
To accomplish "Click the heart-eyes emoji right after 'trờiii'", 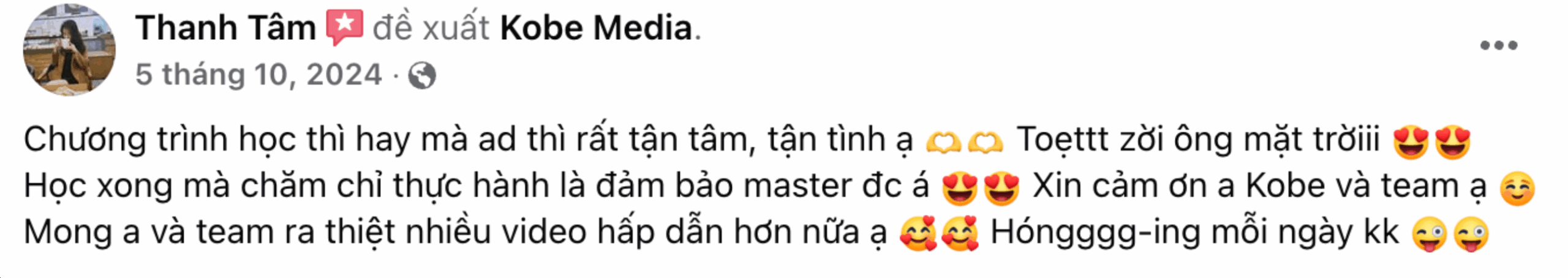I will [1411, 142].
